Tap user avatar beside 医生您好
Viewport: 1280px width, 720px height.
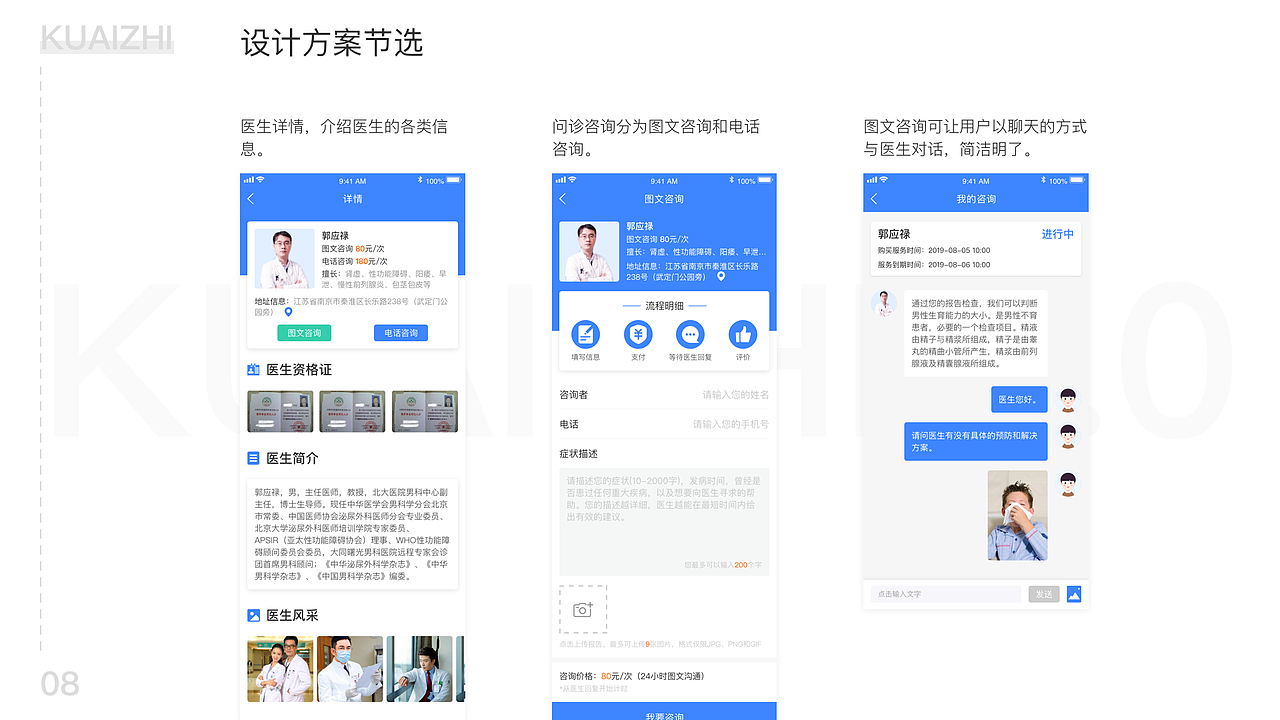[1068, 399]
